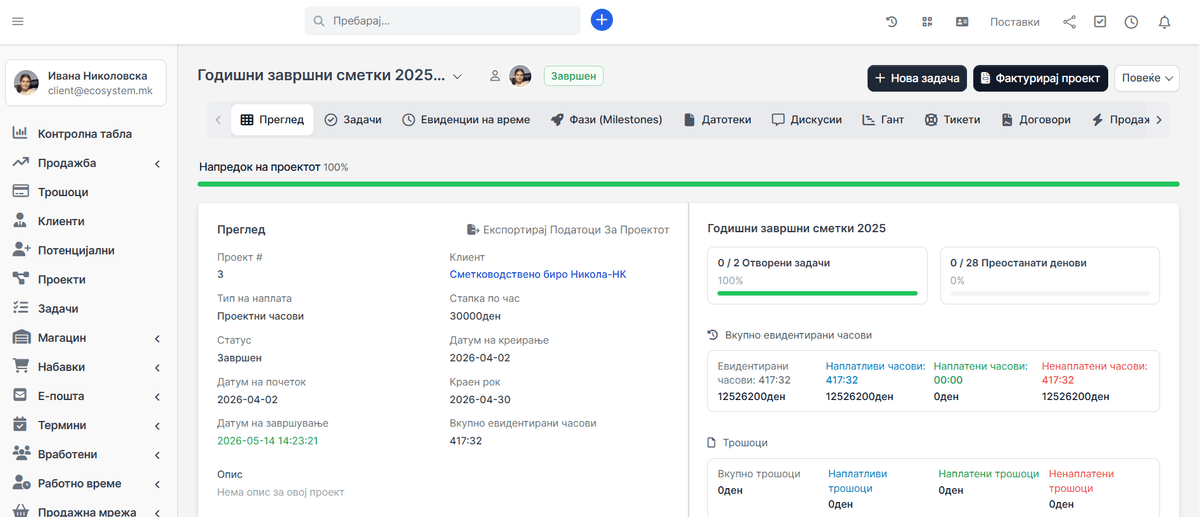Viewport: 1200px width, 517px height.
Task: Open the Повеќе dropdown
Action: tap(1147, 78)
